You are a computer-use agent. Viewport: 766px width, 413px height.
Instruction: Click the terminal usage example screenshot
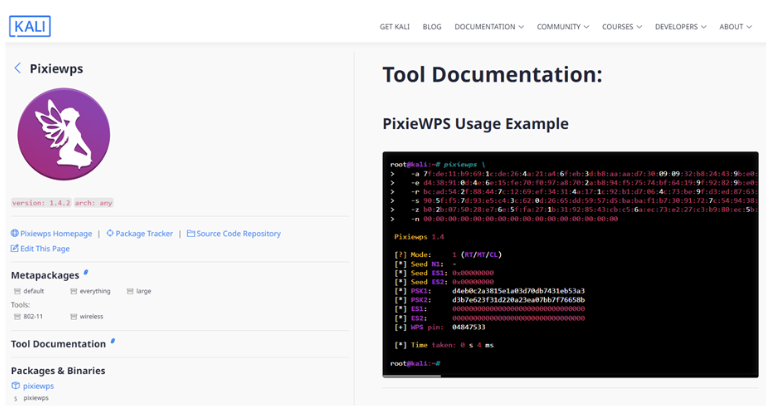570,264
